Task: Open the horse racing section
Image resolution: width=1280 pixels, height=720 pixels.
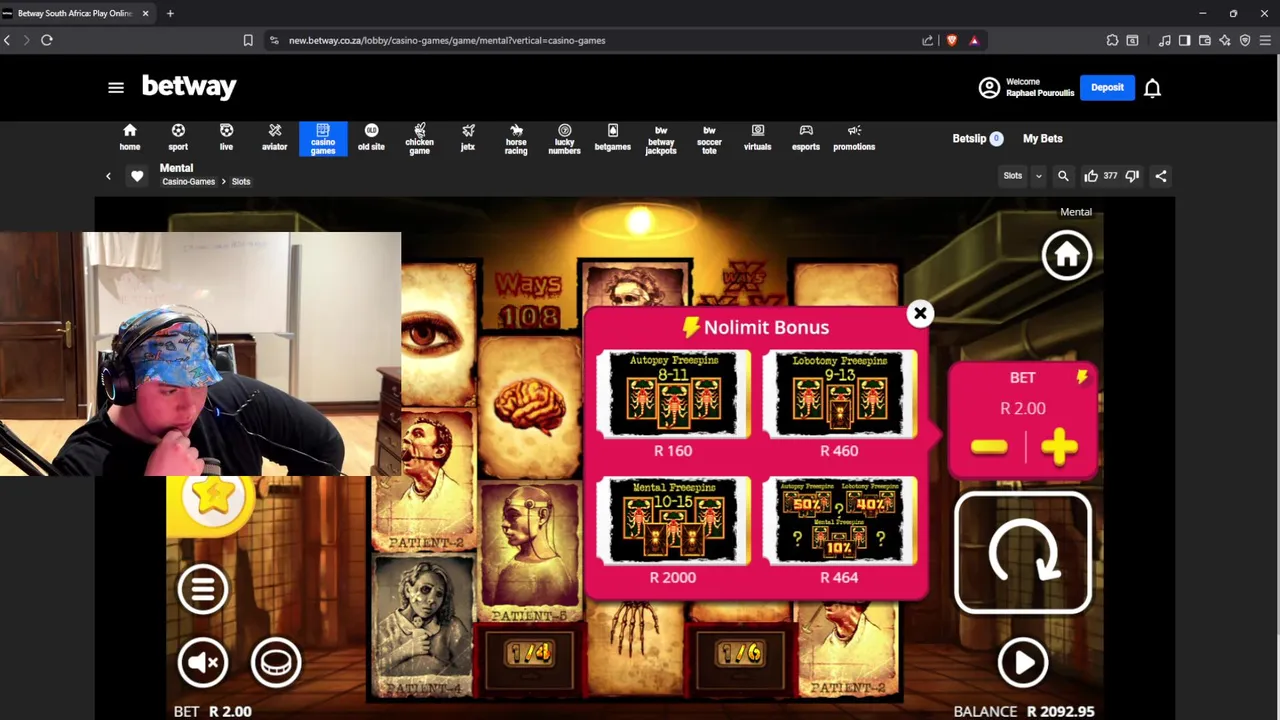Action: coord(516,138)
